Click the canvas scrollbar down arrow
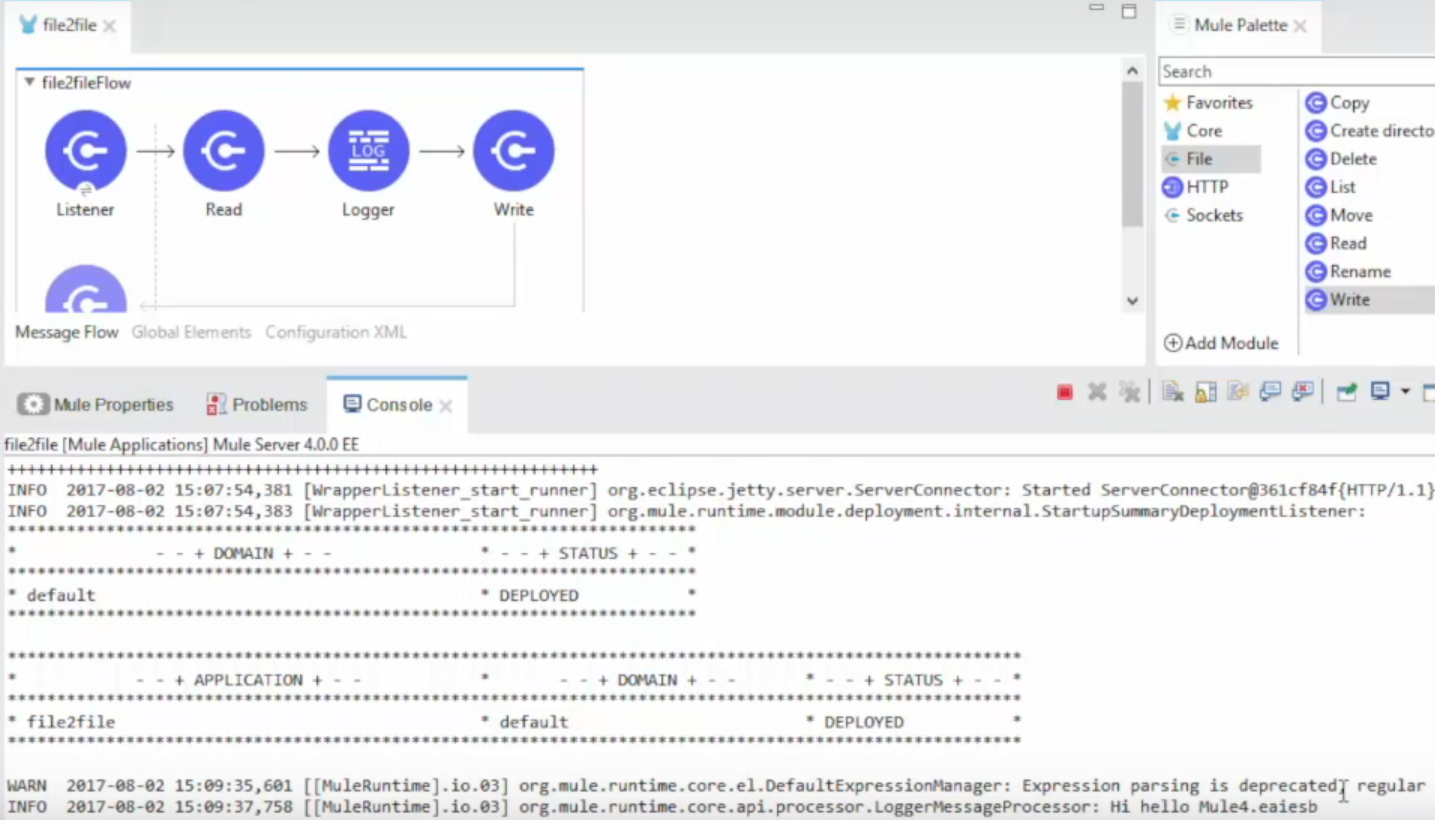1435x820 pixels. [1132, 300]
